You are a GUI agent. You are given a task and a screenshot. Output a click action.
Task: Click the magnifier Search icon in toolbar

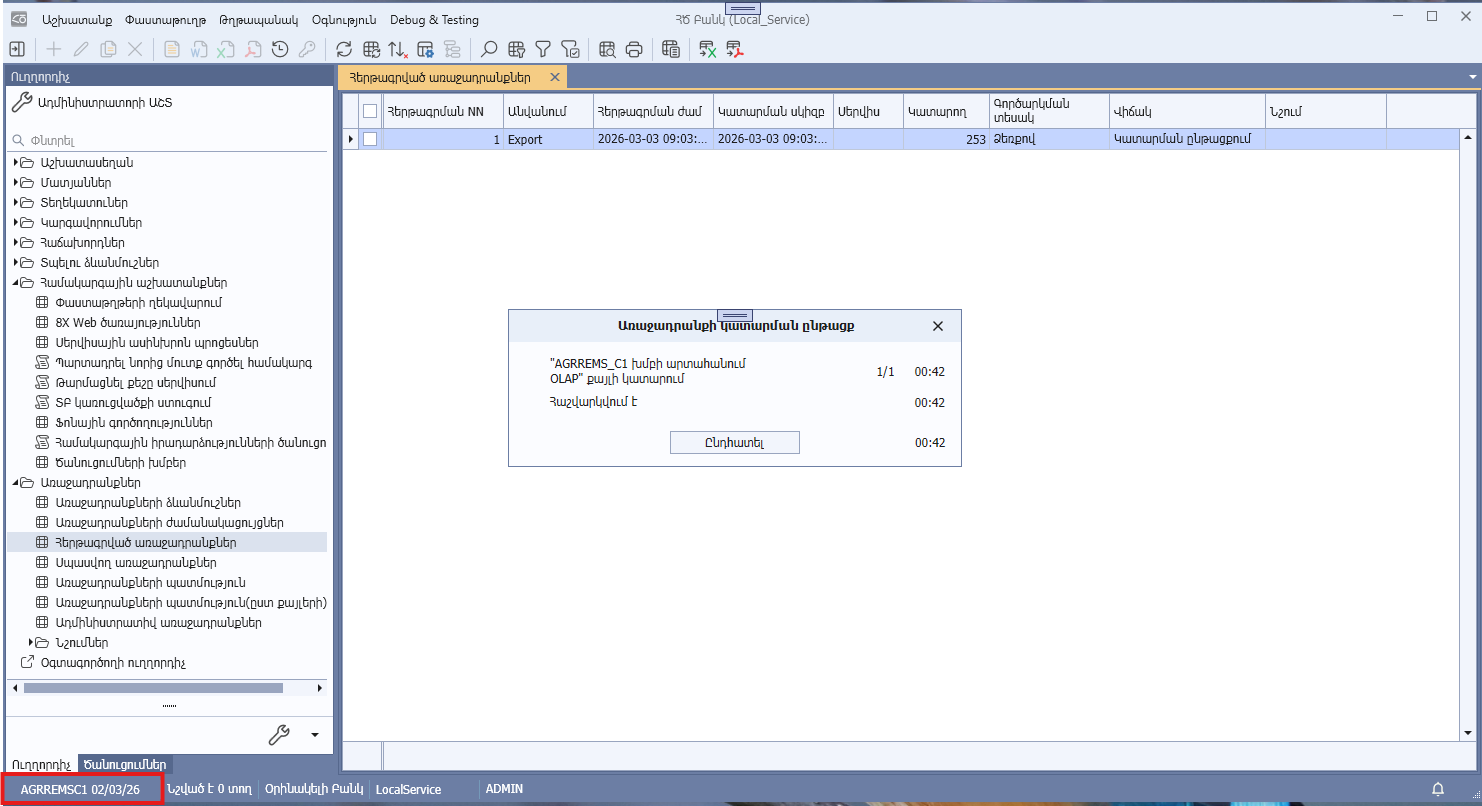click(489, 49)
